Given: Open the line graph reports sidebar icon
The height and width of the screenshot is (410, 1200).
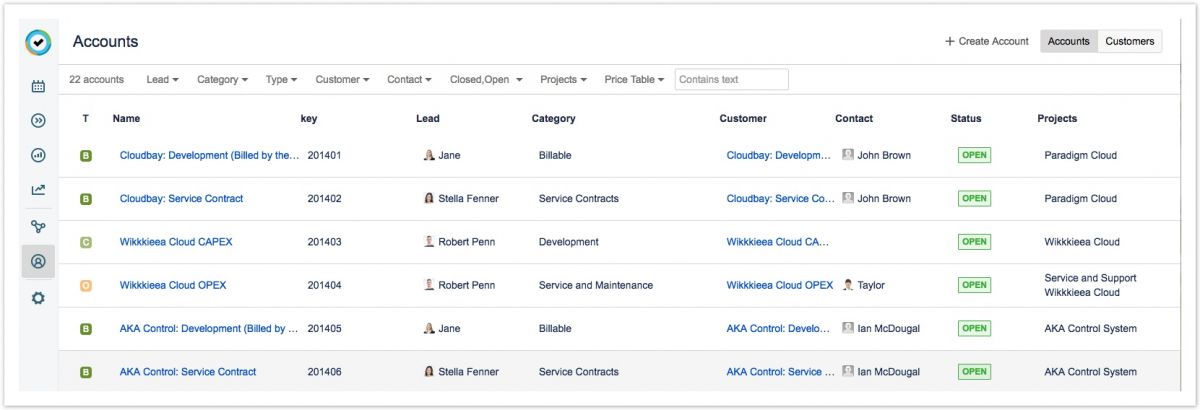Looking at the screenshot, I should tap(38, 190).
